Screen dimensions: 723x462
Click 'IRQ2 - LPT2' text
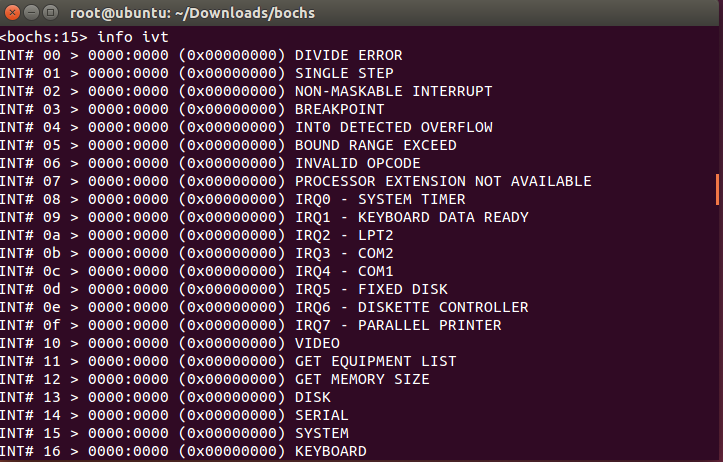(x=344, y=235)
